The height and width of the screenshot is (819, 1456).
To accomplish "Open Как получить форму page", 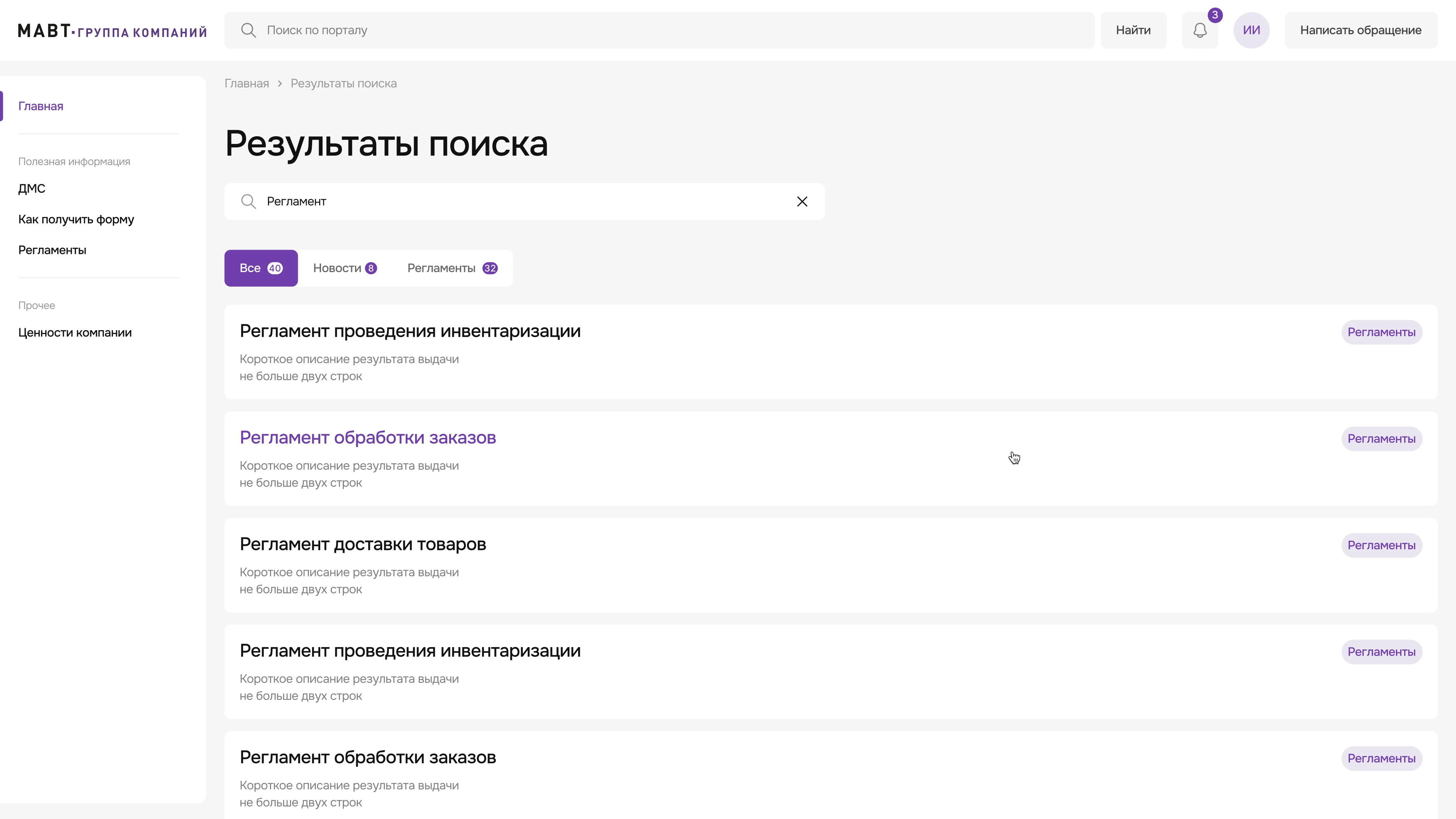I will (76, 220).
